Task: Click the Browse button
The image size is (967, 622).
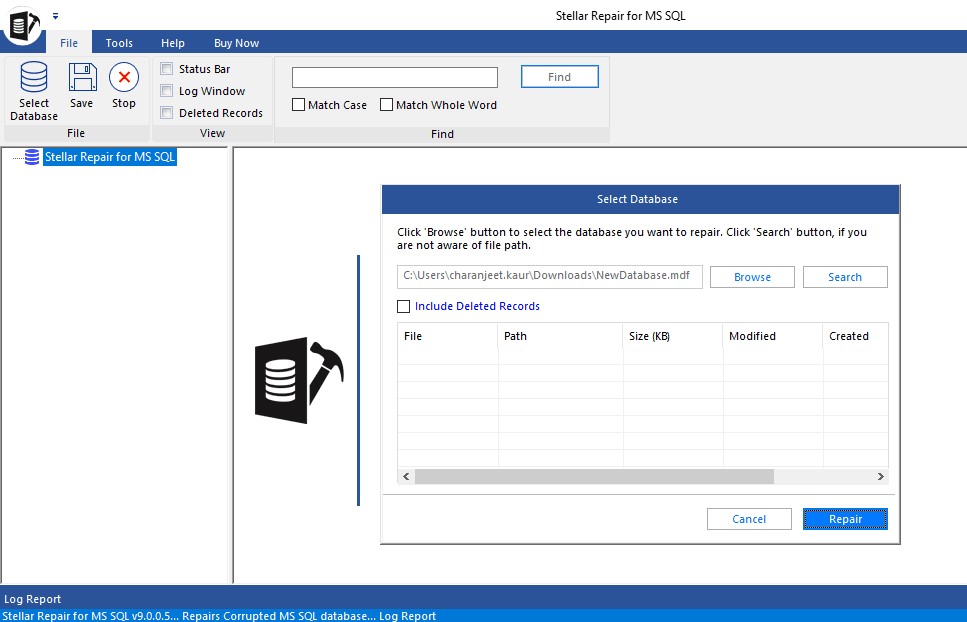Action: pyautogui.click(x=752, y=277)
